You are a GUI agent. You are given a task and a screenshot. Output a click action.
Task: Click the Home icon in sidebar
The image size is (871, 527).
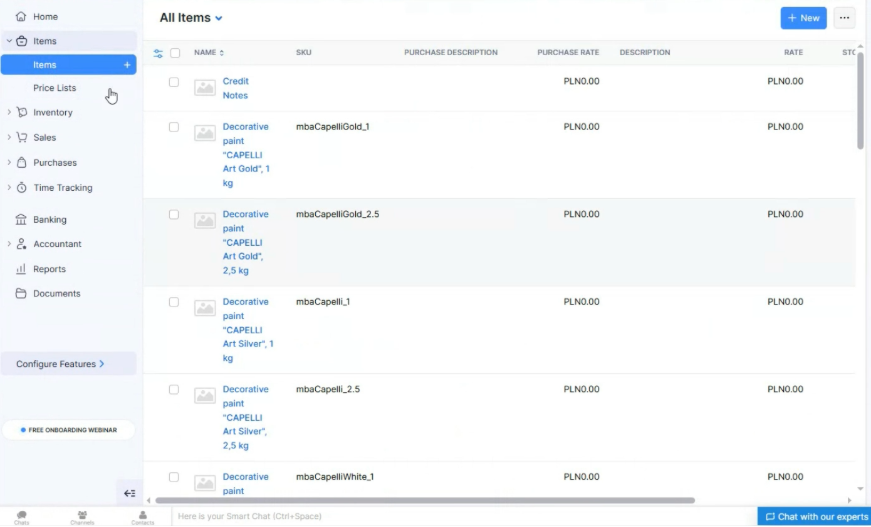tap(21, 17)
